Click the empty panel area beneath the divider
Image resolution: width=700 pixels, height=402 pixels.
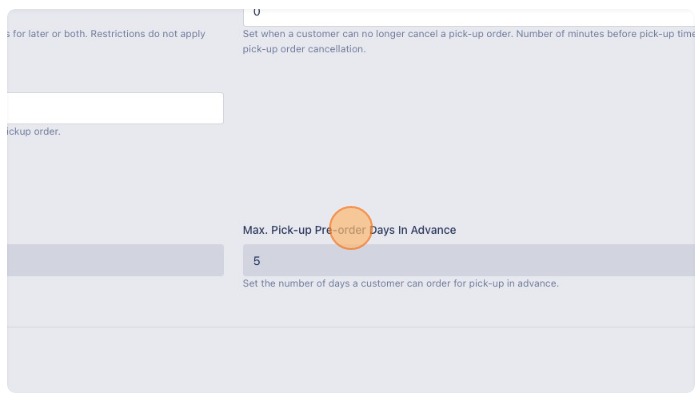[x=351, y=360]
